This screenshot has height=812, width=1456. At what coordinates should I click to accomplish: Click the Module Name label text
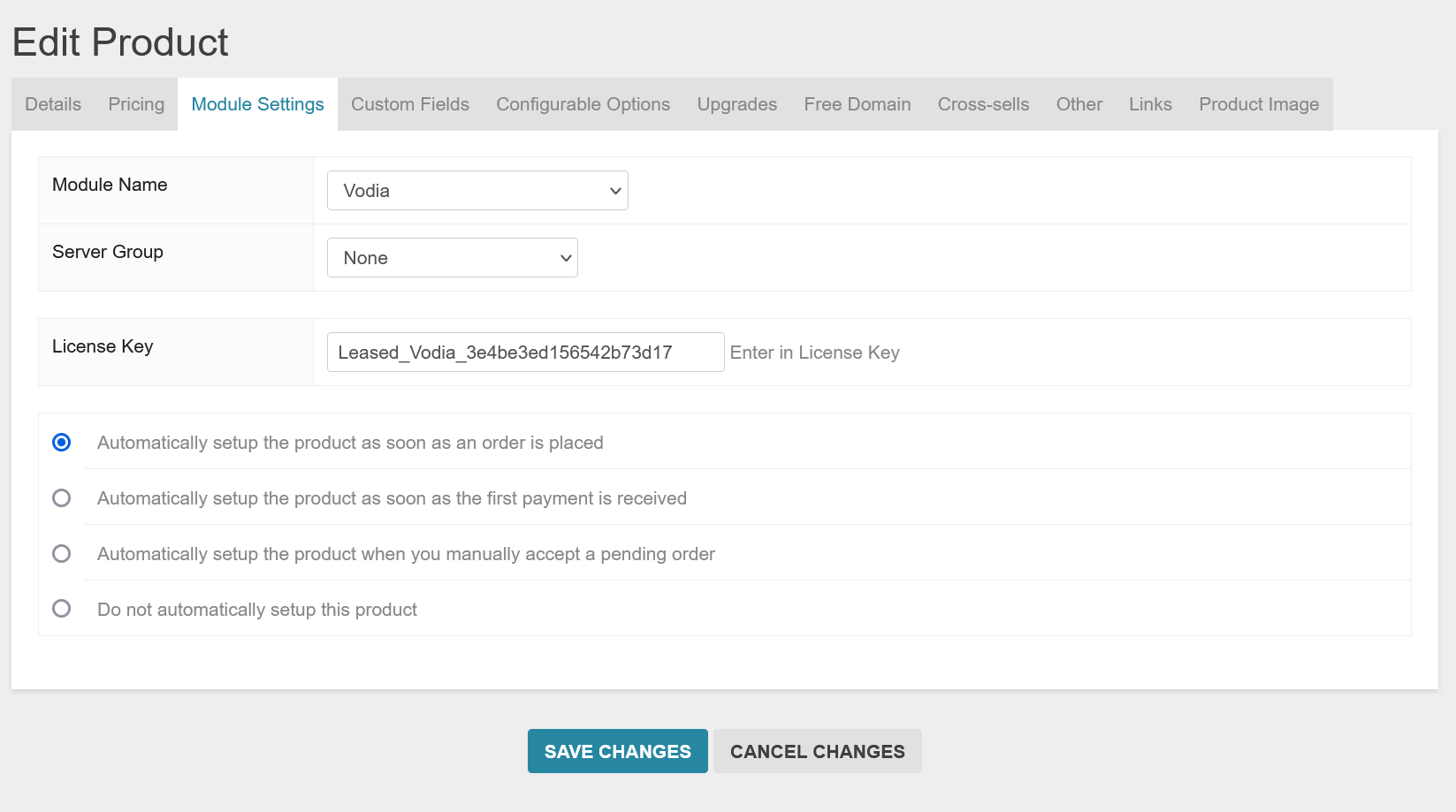(x=110, y=185)
